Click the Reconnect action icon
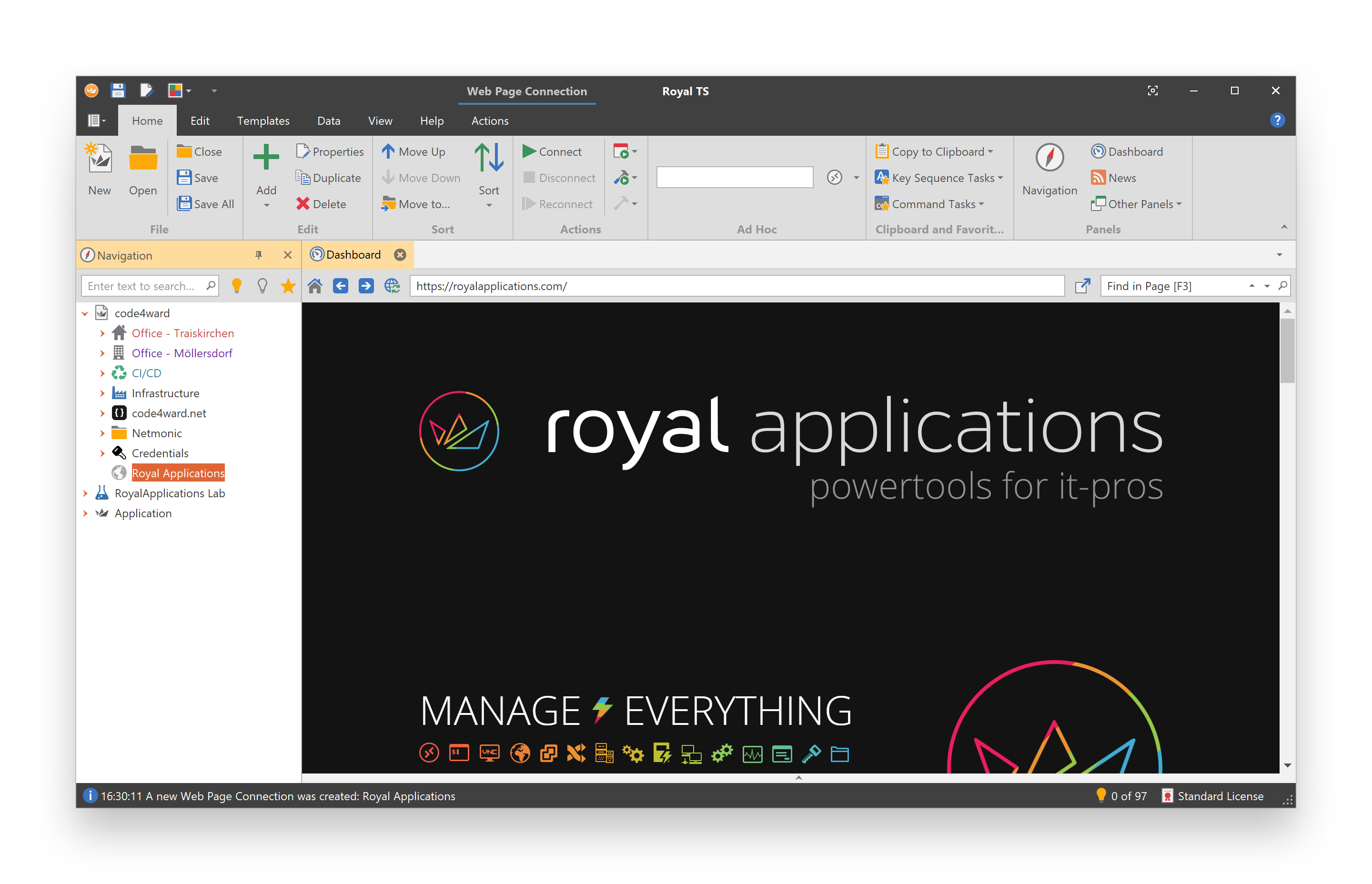The width and height of the screenshot is (1372, 884). pyautogui.click(x=530, y=204)
